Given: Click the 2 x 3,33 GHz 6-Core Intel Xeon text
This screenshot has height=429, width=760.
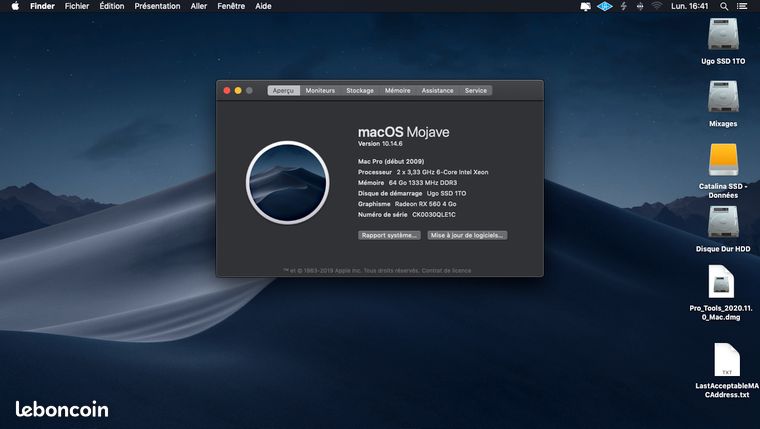Looking at the screenshot, I should click(443, 172).
